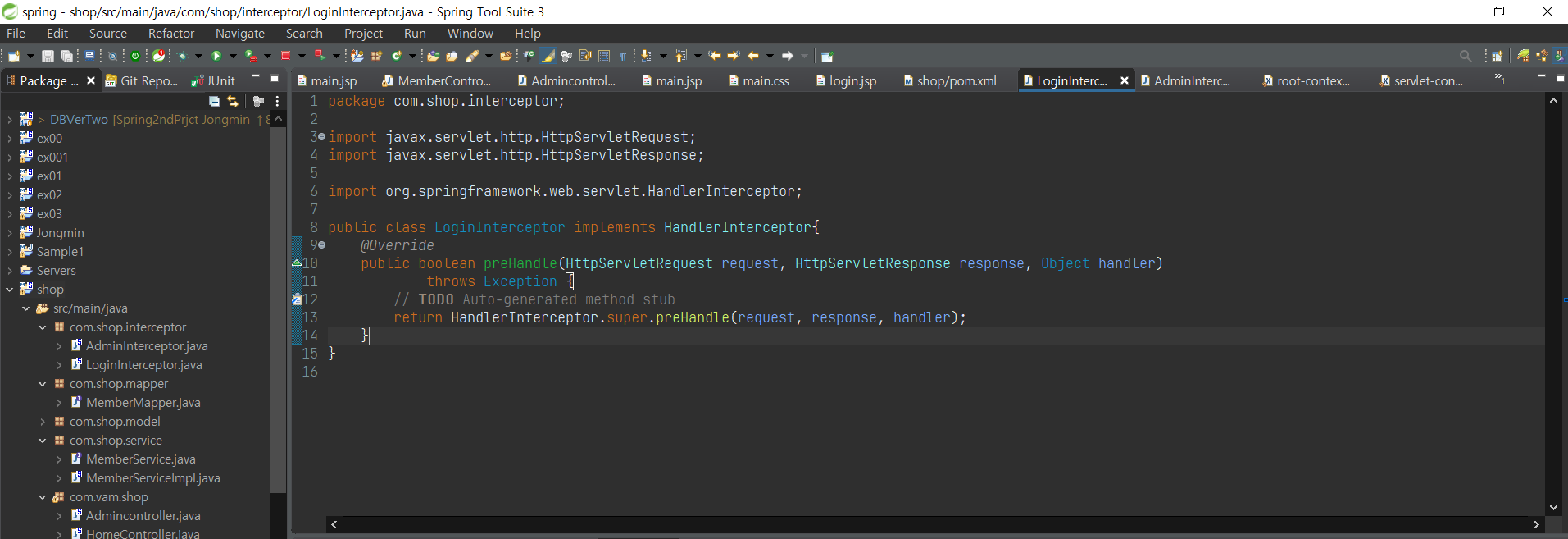Collapse the com.shop.interceptor package
This screenshot has width=1568, height=539.
click(43, 327)
